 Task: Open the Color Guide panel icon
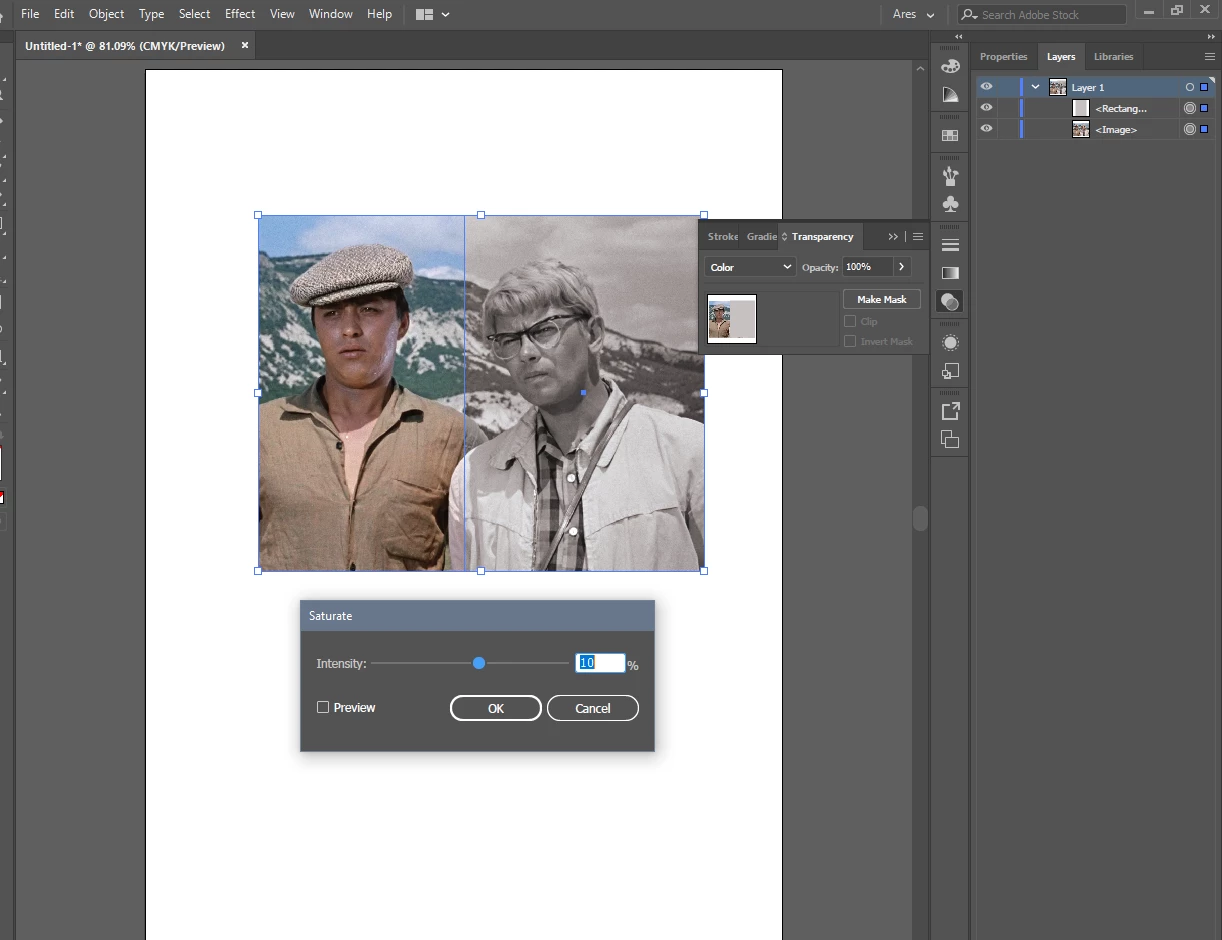tap(950, 94)
